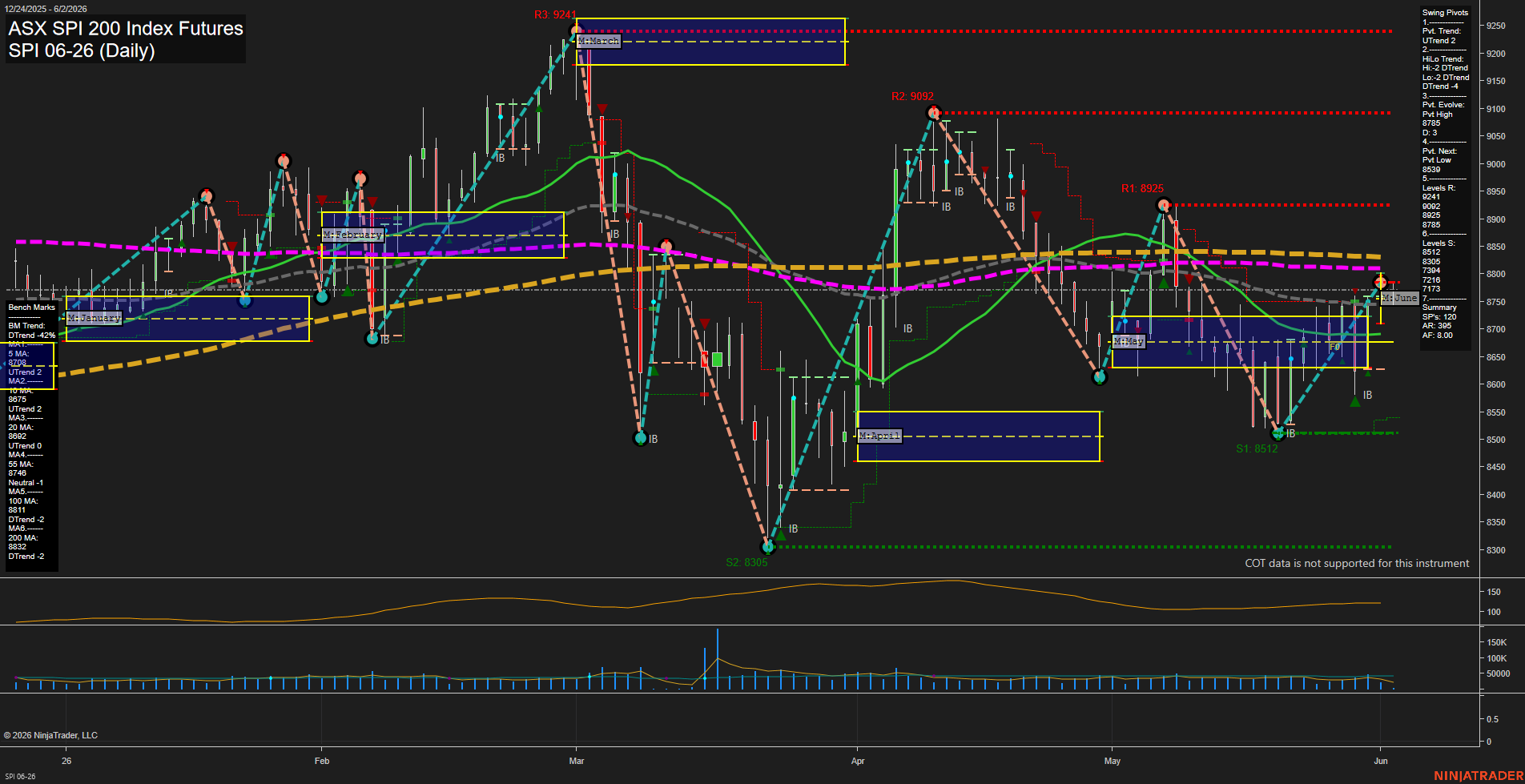Image resolution: width=1525 pixels, height=784 pixels.
Task: Click the SPI 06-26 (Daily) subtitle
Action: coord(82,50)
